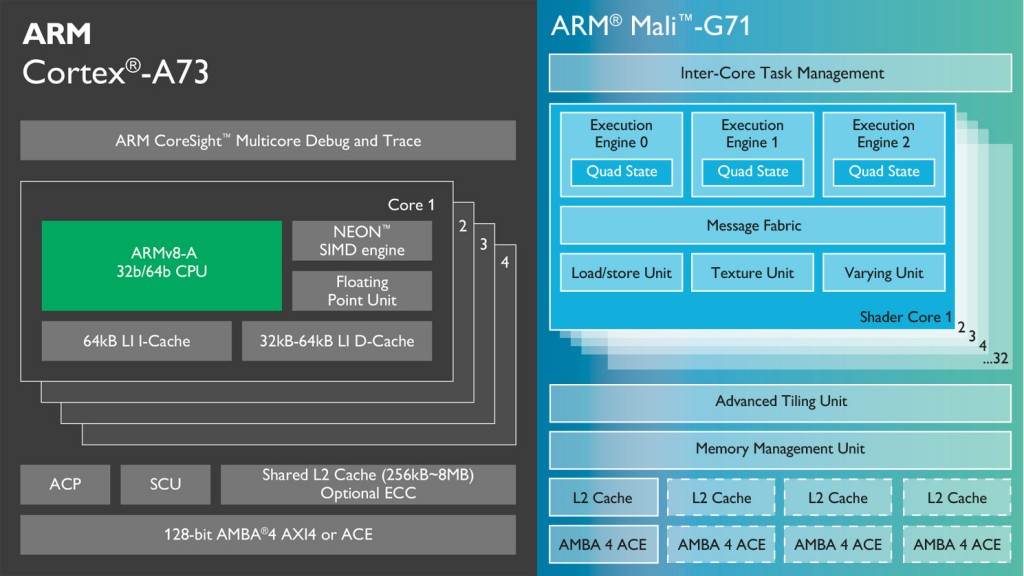The width and height of the screenshot is (1024, 576).
Task: Click the NEON SIMD engine block
Action: (x=361, y=240)
